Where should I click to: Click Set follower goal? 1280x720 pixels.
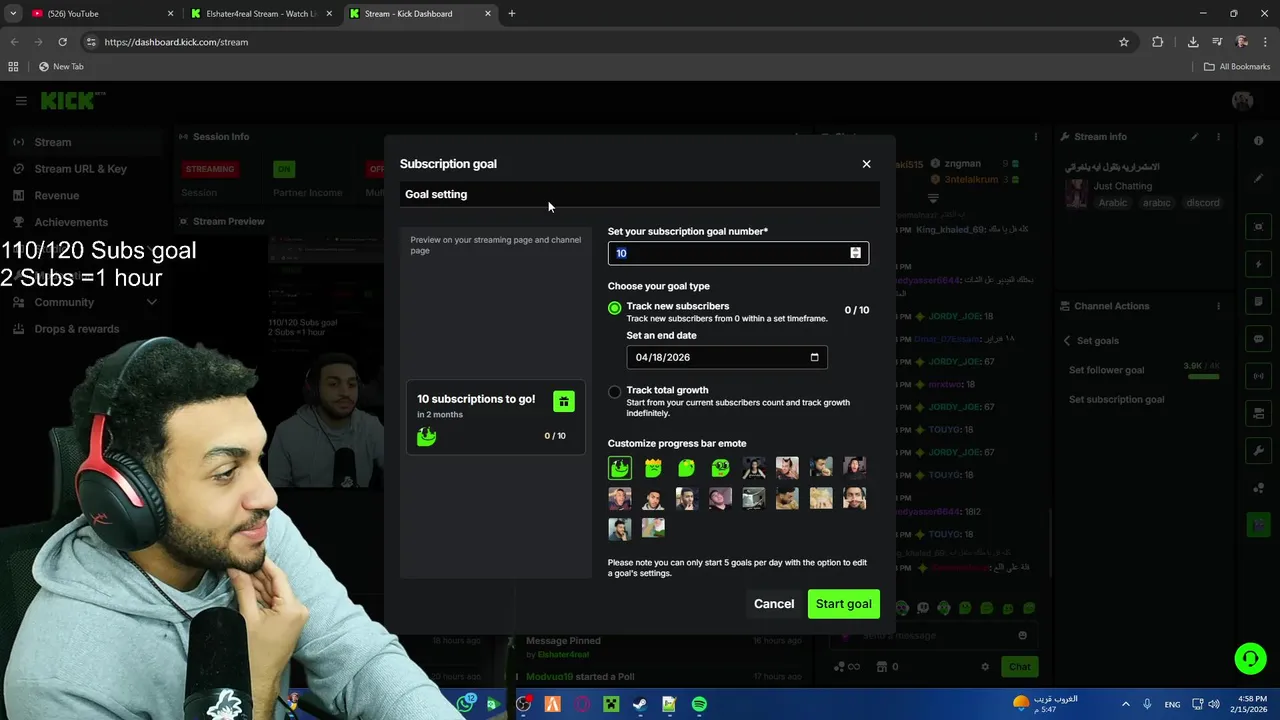(1106, 370)
